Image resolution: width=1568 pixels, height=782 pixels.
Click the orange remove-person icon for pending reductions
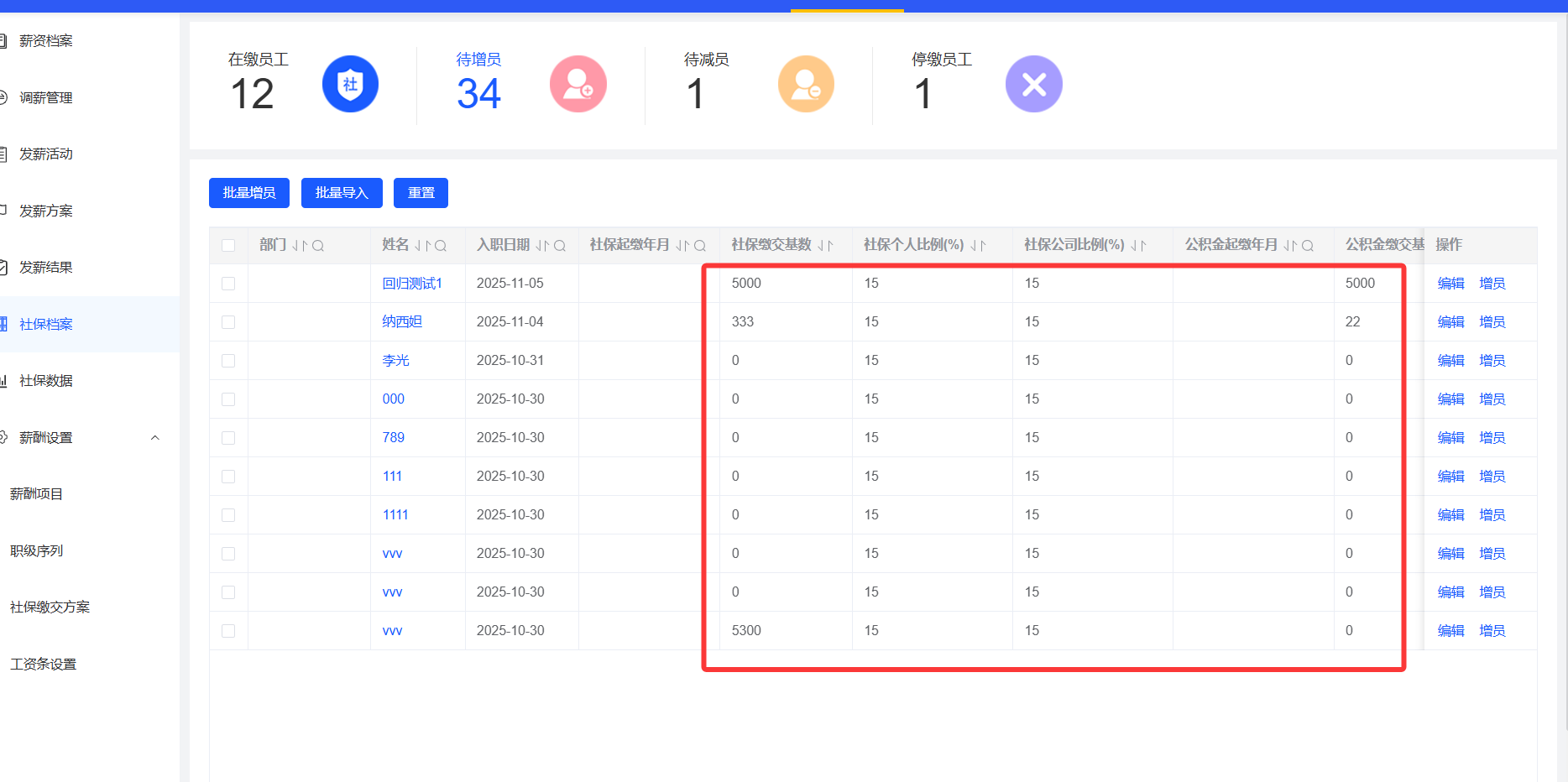806,84
